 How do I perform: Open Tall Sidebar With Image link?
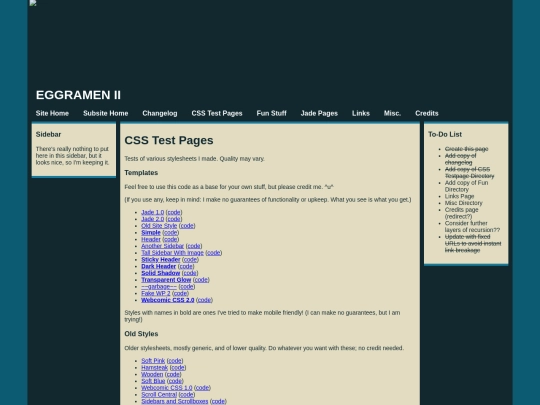pyautogui.click(x=172, y=253)
